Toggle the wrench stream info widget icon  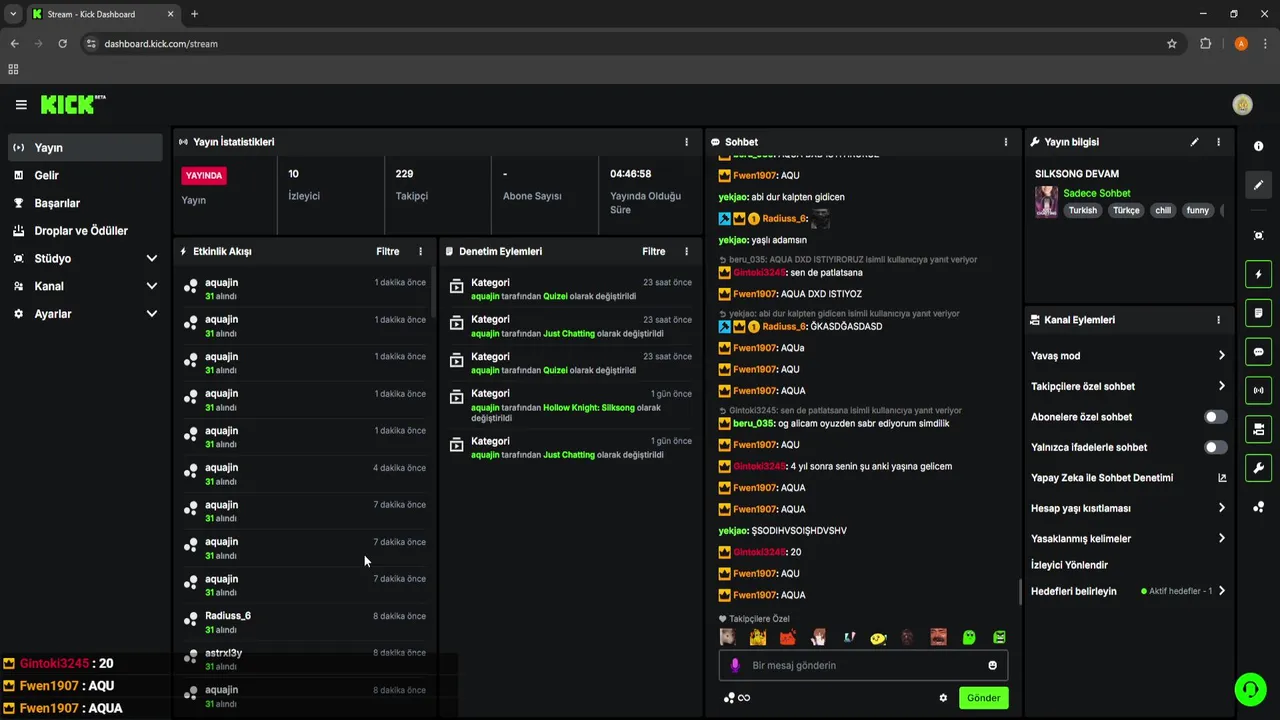tap(1258, 468)
